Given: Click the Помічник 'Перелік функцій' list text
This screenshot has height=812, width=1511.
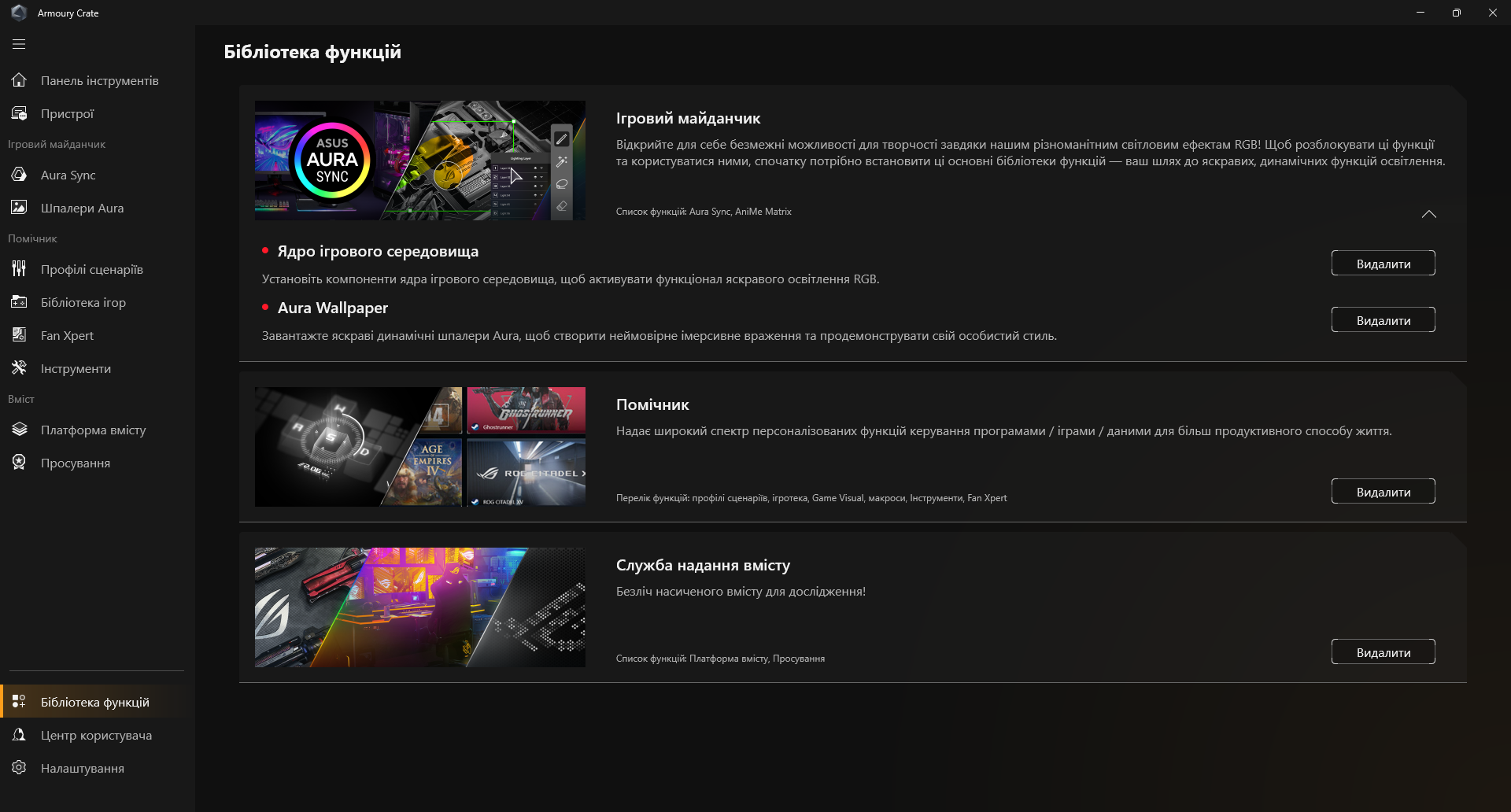Looking at the screenshot, I should tap(811, 498).
